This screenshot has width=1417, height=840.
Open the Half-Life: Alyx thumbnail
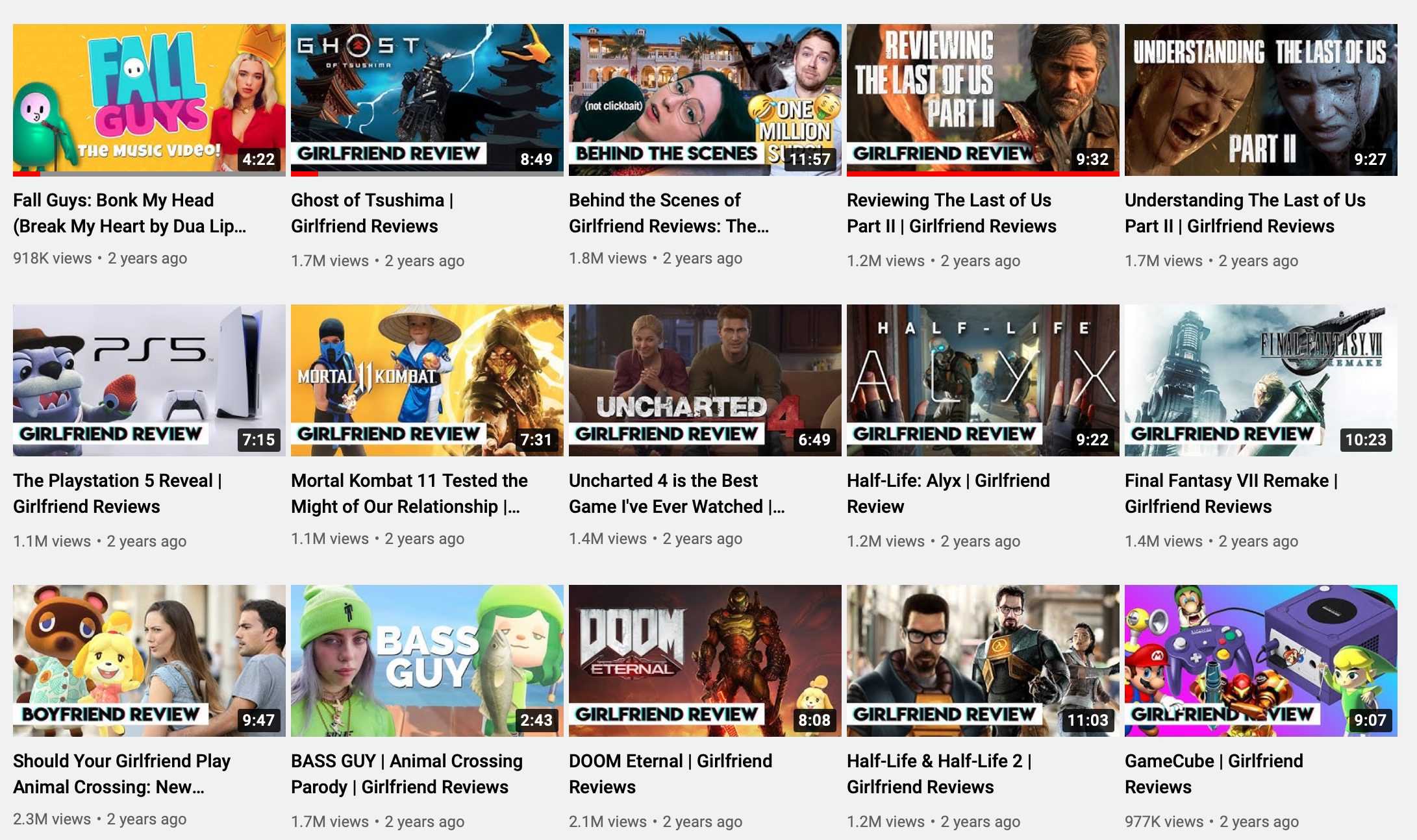click(983, 380)
